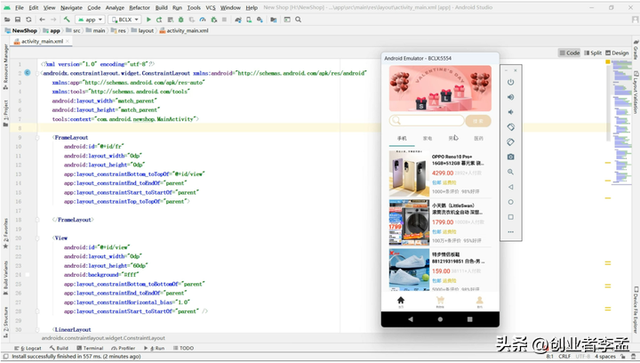Tap the Valentine's Day sale banner
This screenshot has height=363, width=640.
[440, 89]
